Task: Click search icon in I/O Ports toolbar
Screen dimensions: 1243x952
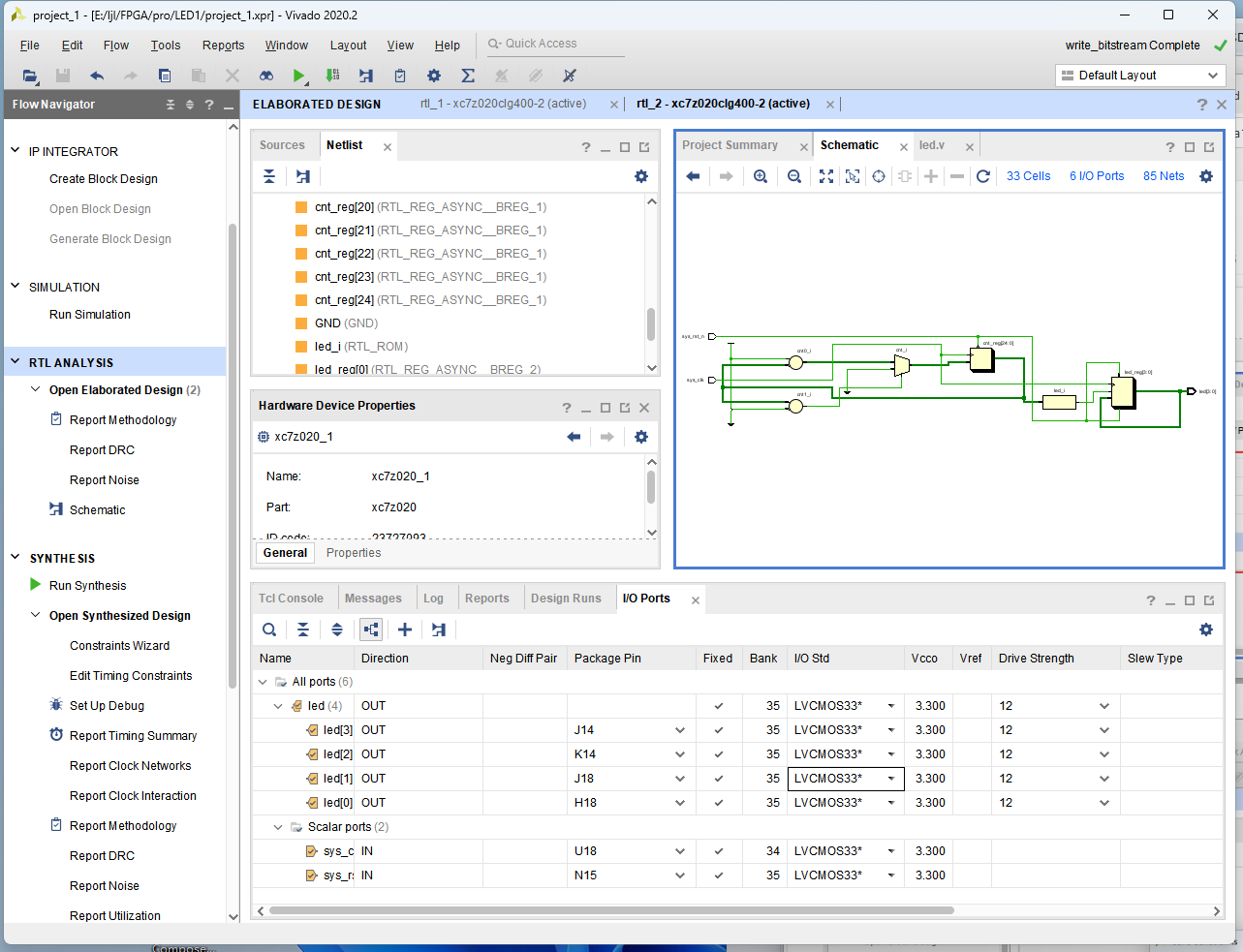Action: coord(269,630)
